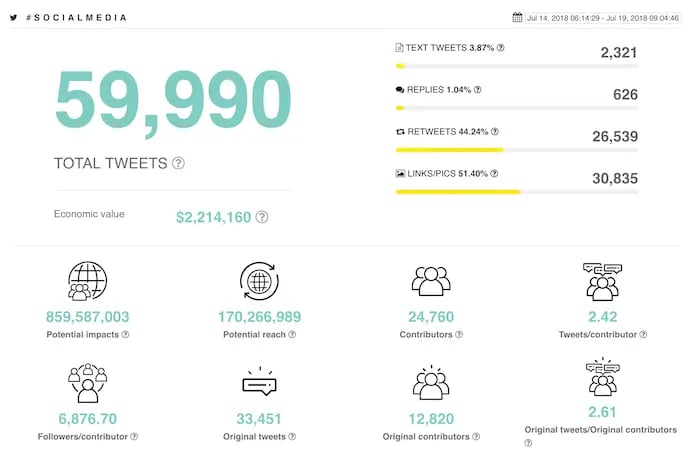Screen dimensions: 690x459
Task: Show Economic value help tooltip
Action: pos(262,216)
